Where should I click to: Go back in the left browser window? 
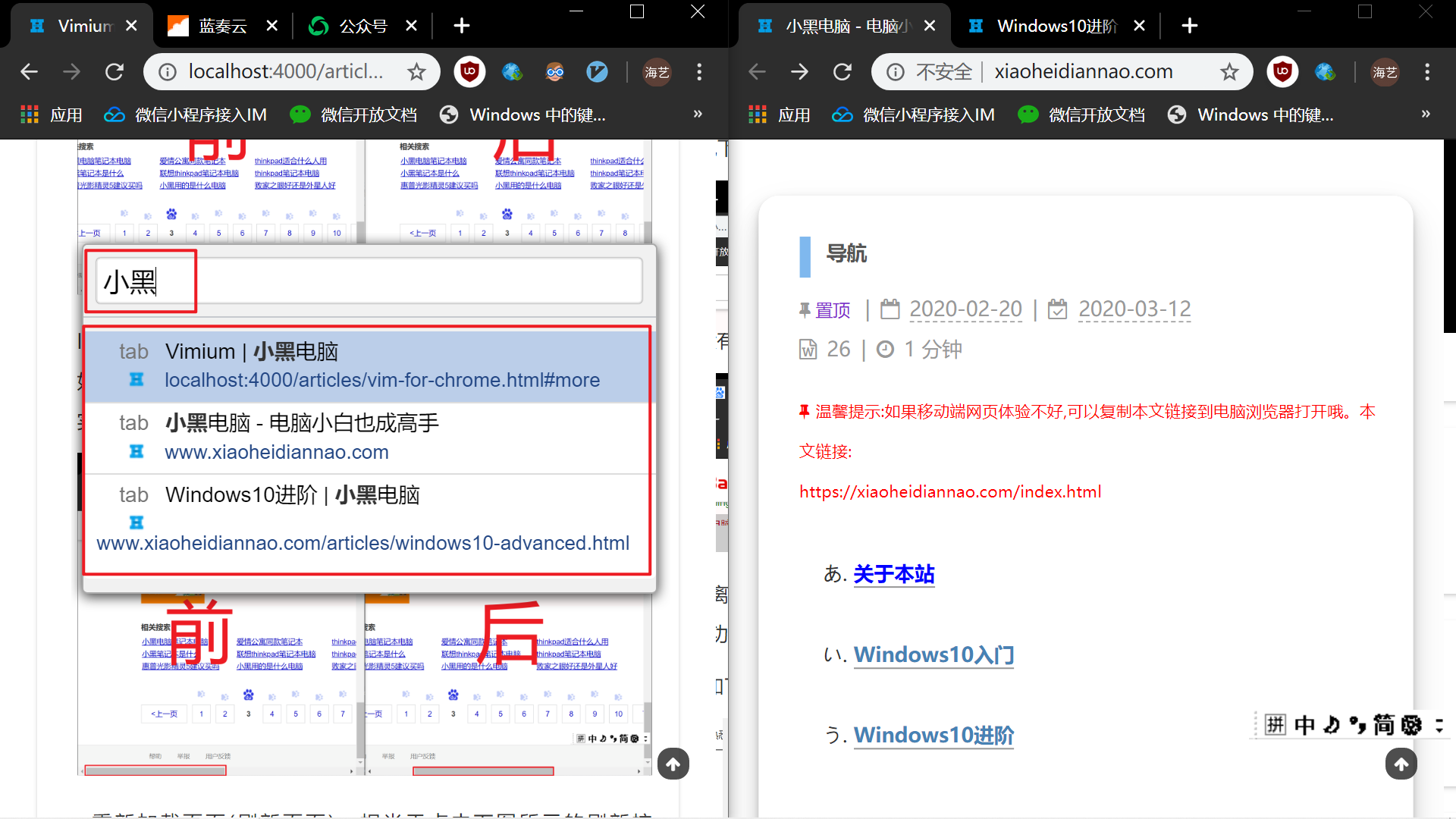[29, 71]
